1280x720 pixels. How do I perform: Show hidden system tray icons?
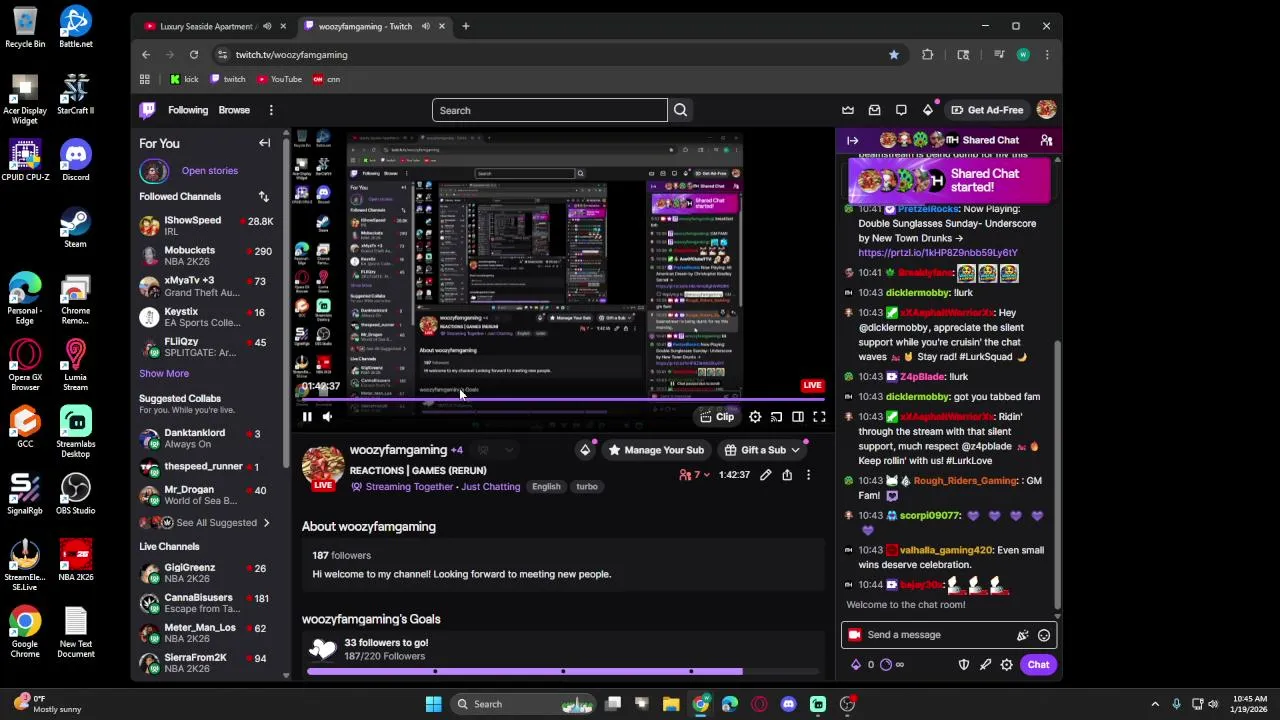click(1155, 704)
